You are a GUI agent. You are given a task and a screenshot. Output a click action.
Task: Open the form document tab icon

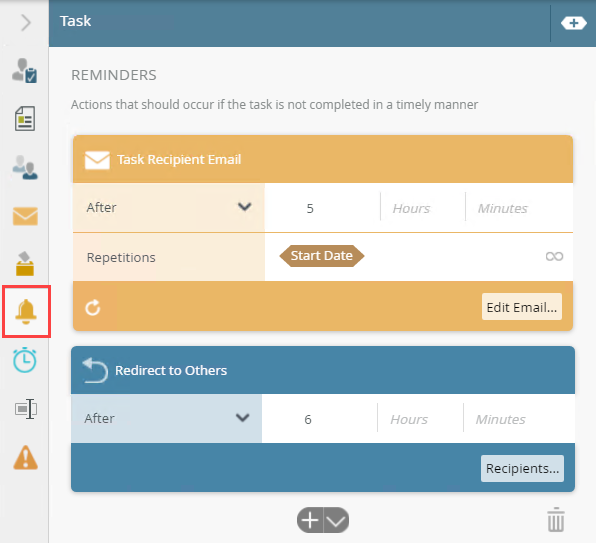pyautogui.click(x=25, y=119)
